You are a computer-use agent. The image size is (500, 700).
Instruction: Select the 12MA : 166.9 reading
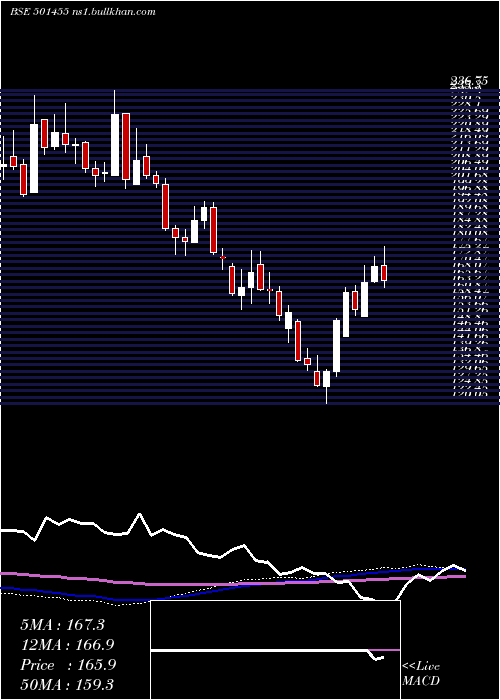[x=67, y=645]
